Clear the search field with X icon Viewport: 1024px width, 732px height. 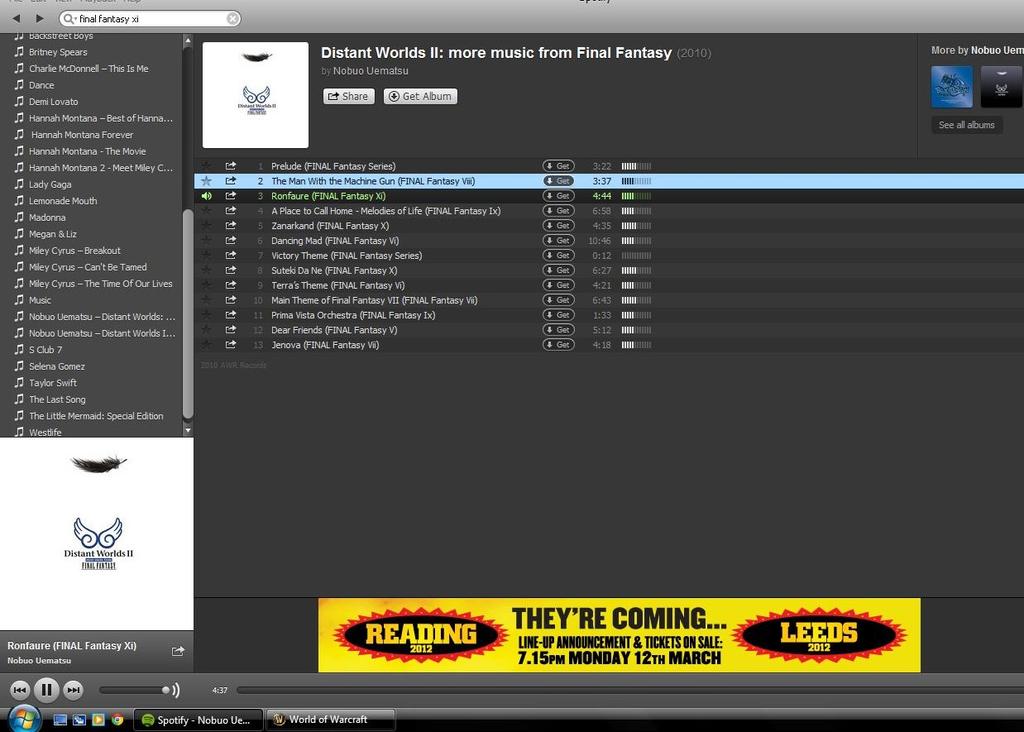pos(232,18)
